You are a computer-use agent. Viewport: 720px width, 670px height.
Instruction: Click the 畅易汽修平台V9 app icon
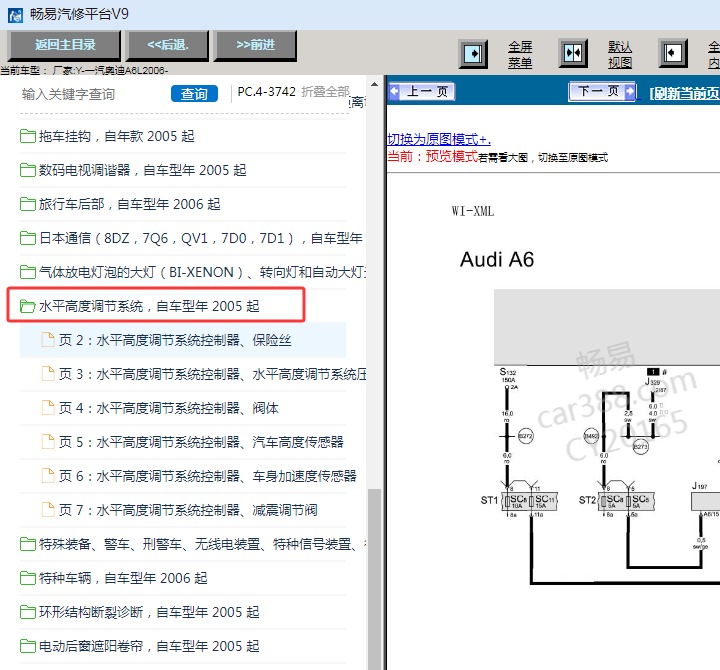15,15
